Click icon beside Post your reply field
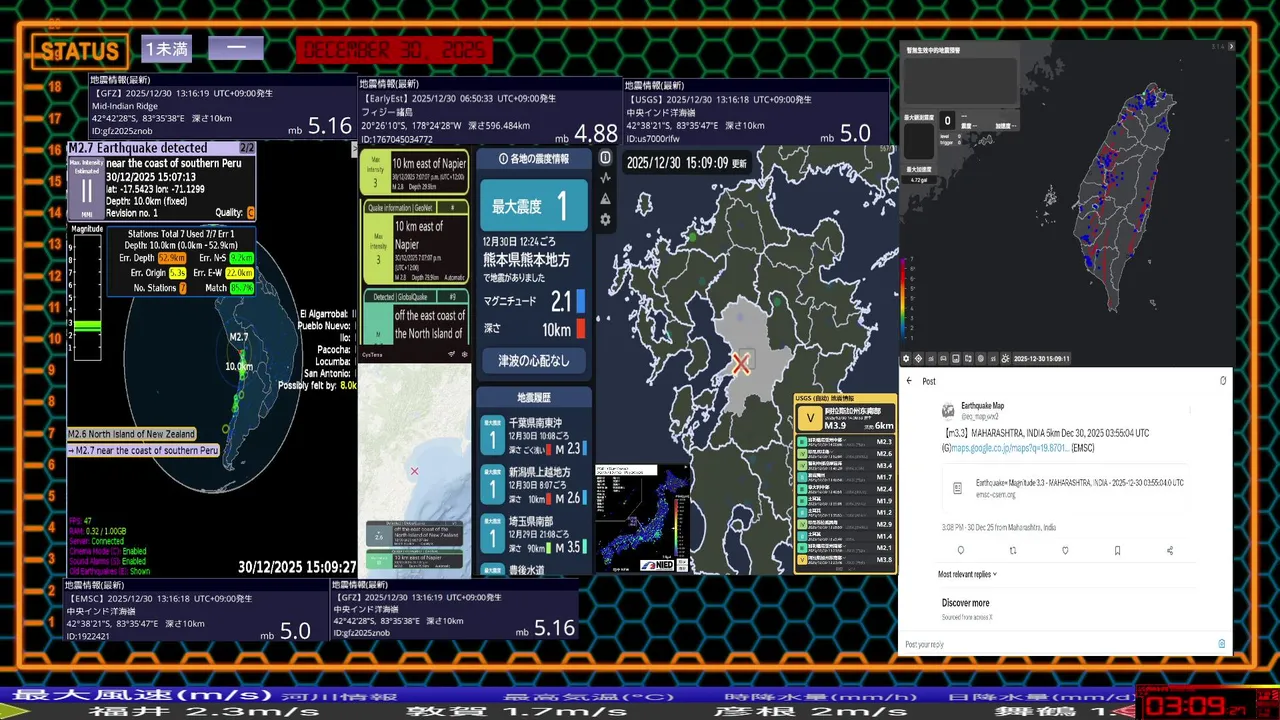Screen dimensions: 1280x720 point(1221,644)
